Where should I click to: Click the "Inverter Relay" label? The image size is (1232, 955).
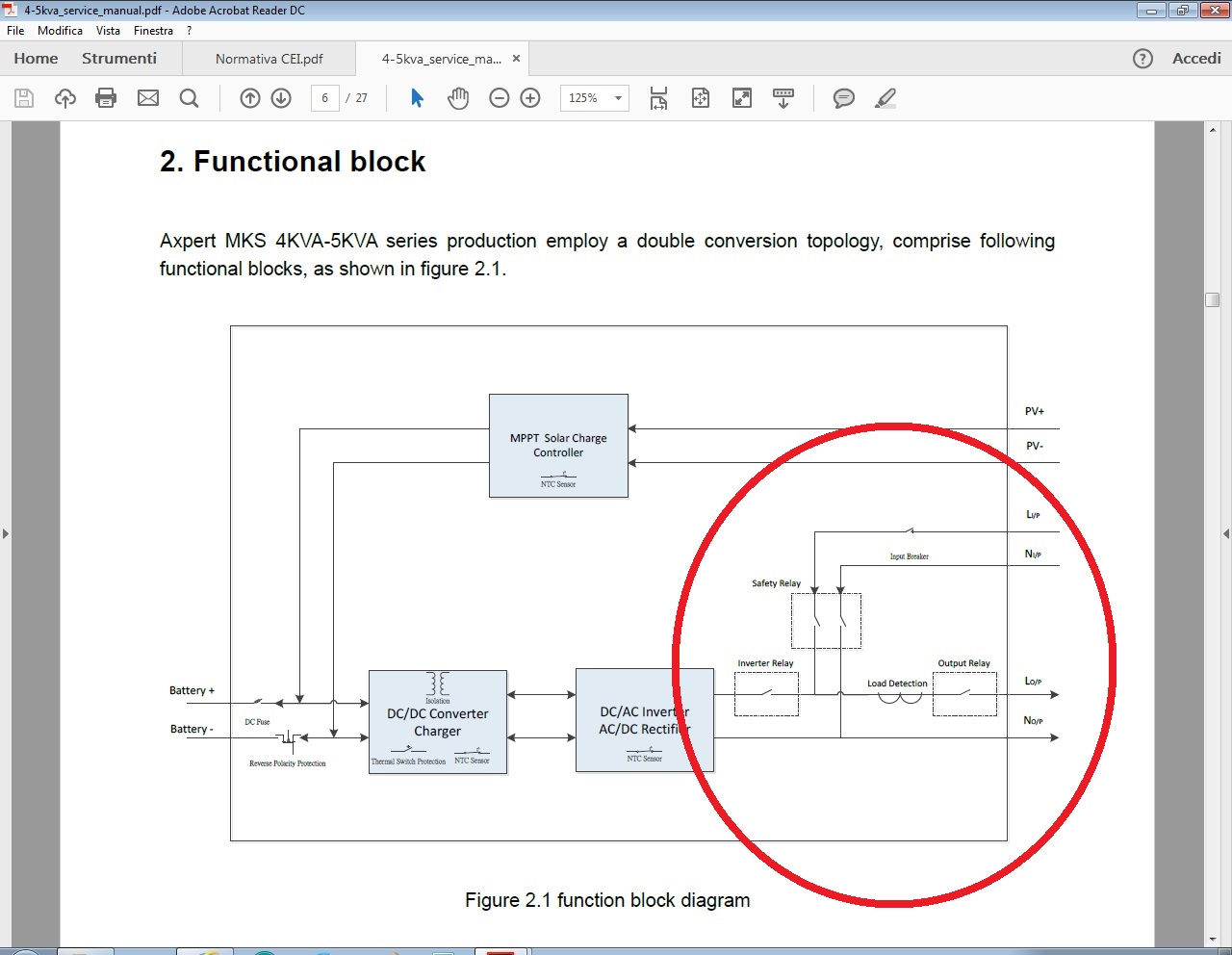point(765,663)
